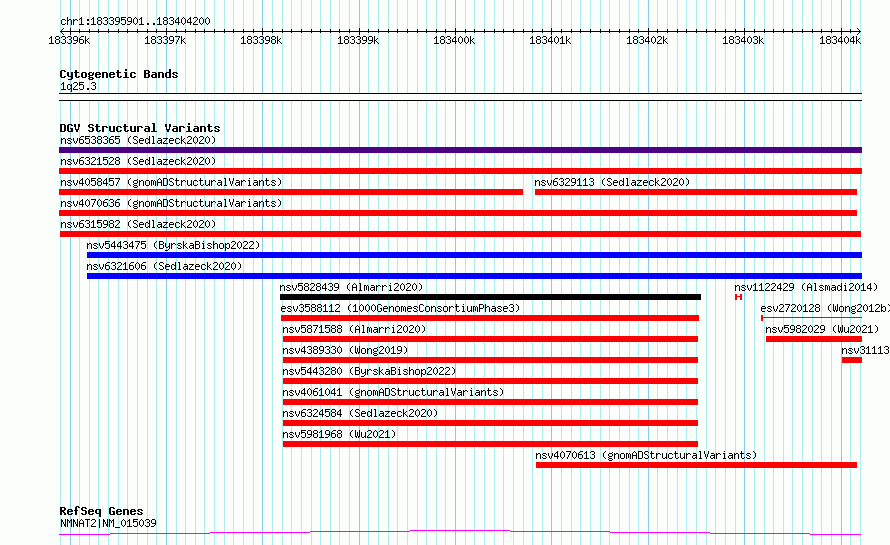Select the dark purple nsv6538365 variant bar
The image size is (890, 545).
coord(460,150)
